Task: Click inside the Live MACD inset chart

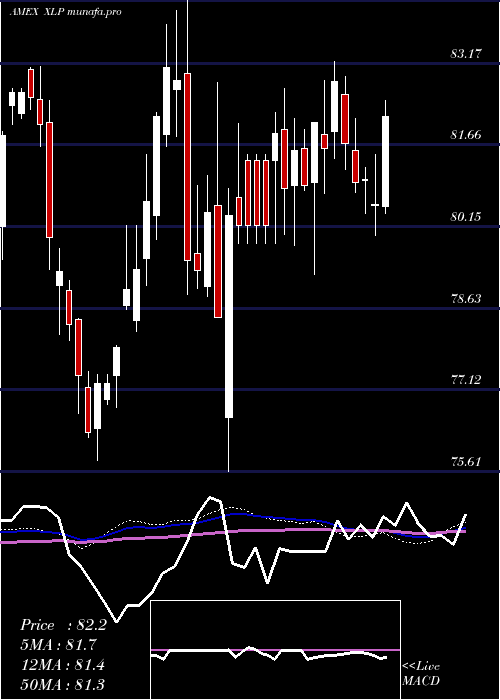Action: click(x=275, y=650)
